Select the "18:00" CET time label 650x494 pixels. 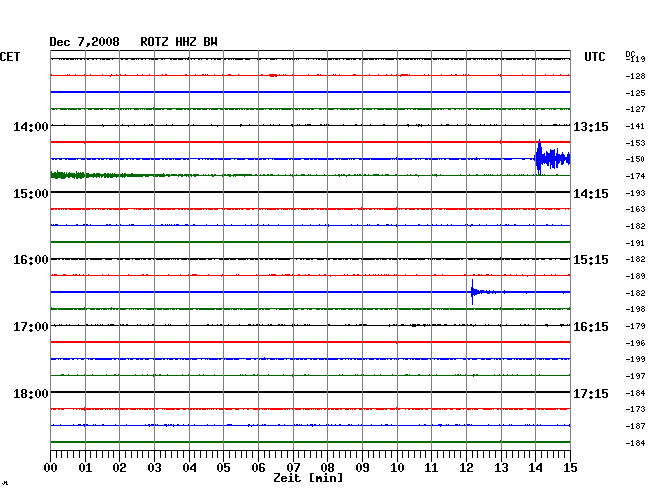(x=31, y=393)
